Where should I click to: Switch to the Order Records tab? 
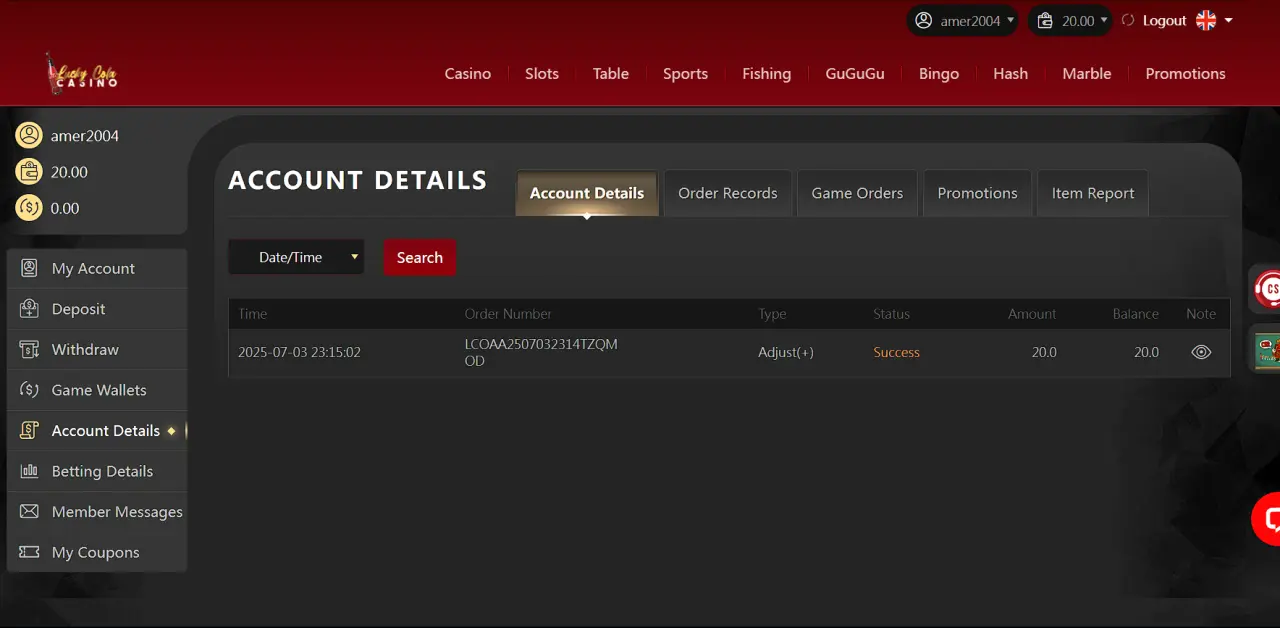728,193
